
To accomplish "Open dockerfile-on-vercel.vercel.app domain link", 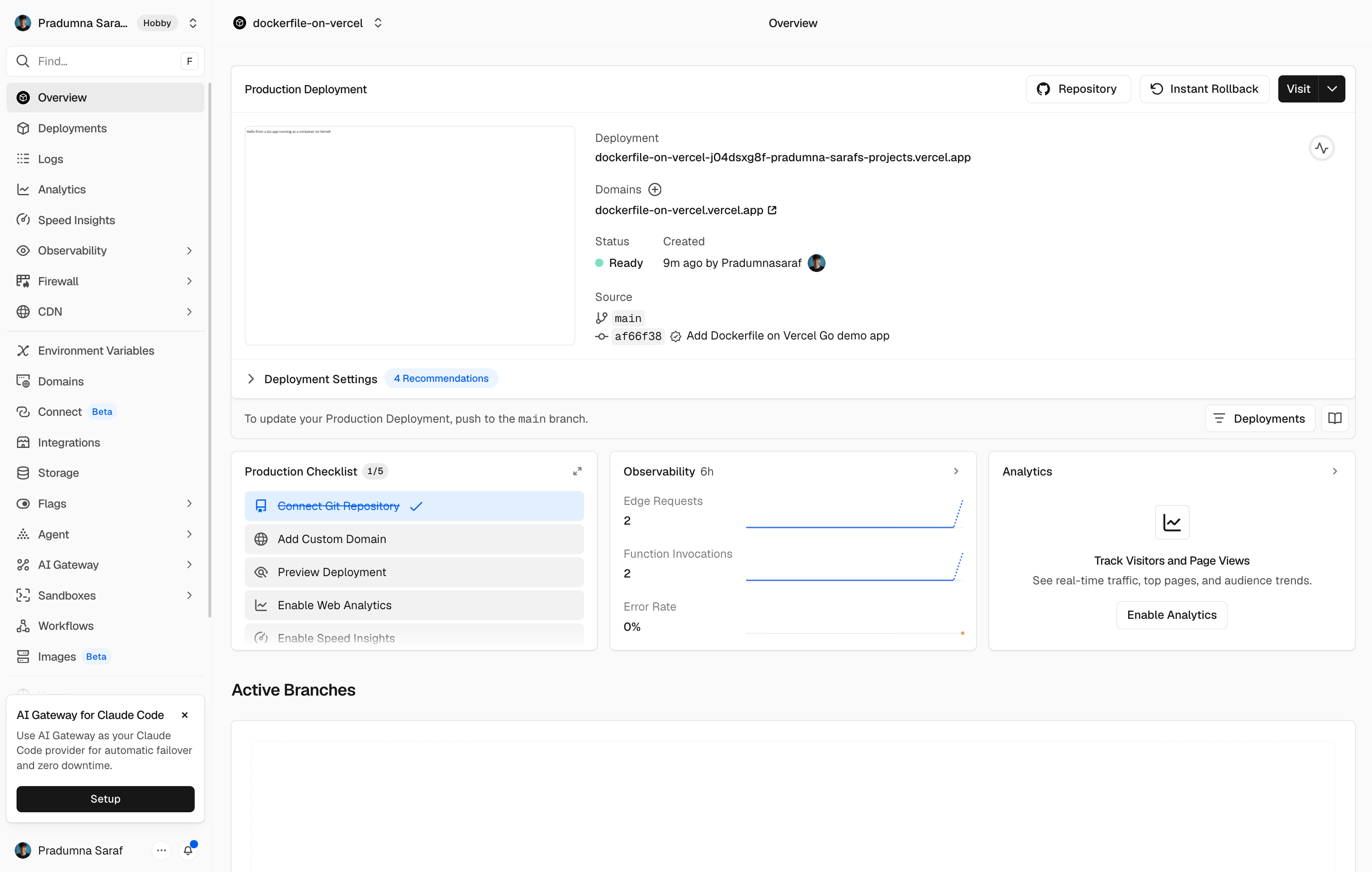I will [x=686, y=210].
